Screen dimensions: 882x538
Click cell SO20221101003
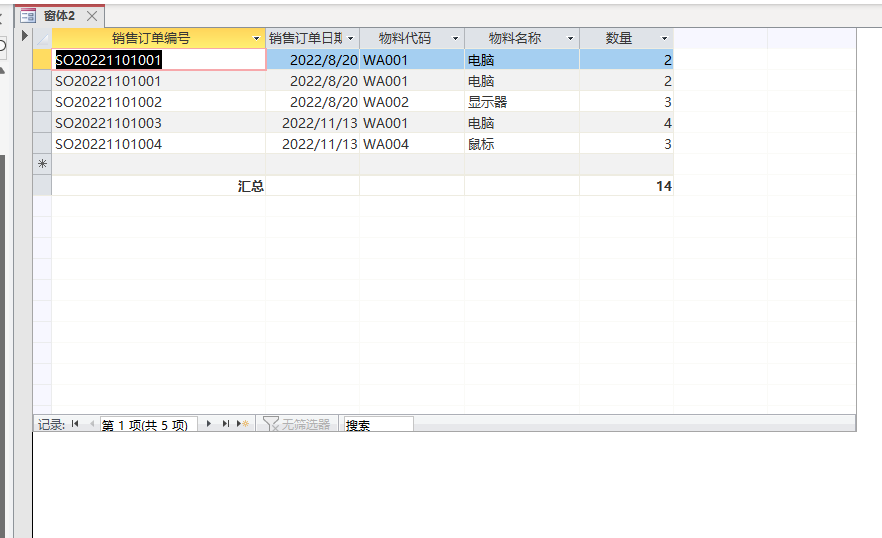pyautogui.click(x=159, y=123)
